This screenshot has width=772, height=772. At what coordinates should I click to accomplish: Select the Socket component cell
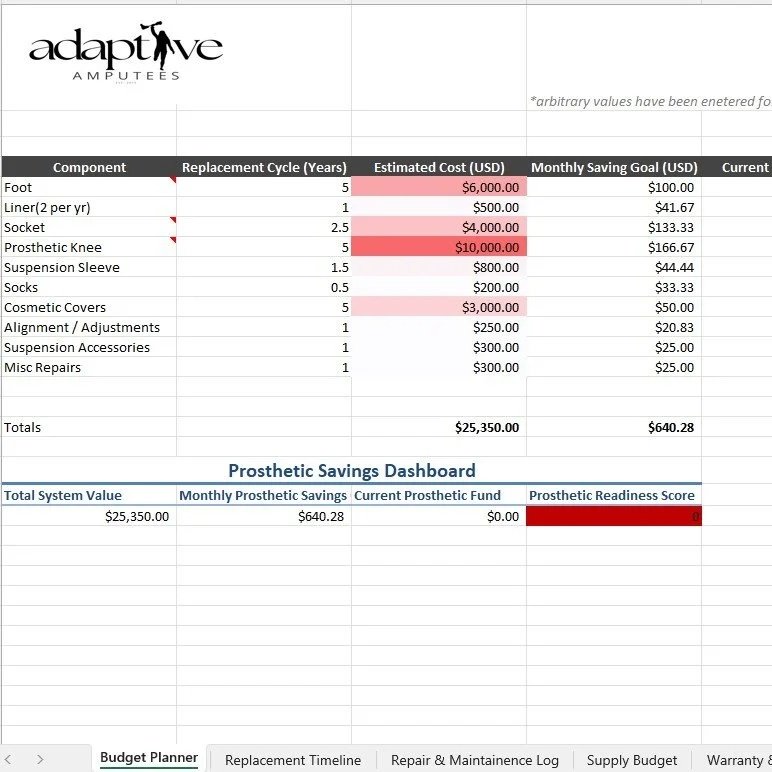pos(89,227)
